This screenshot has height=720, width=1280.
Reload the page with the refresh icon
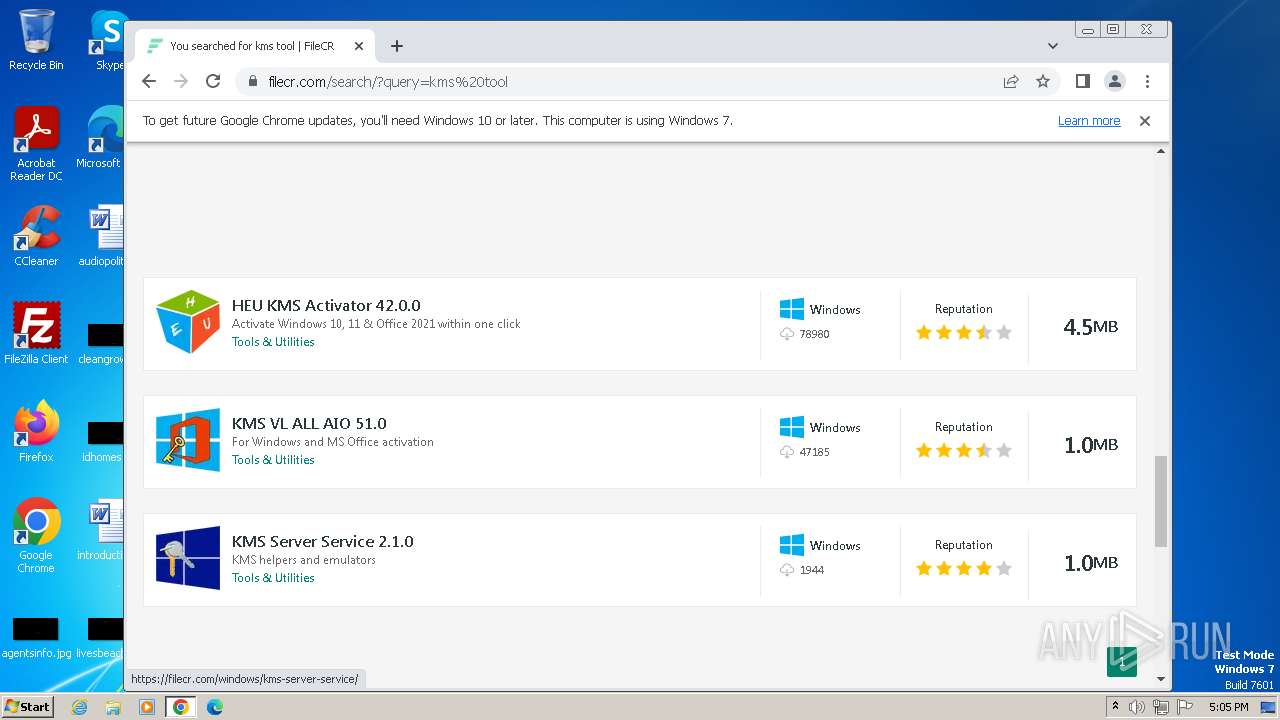(213, 82)
